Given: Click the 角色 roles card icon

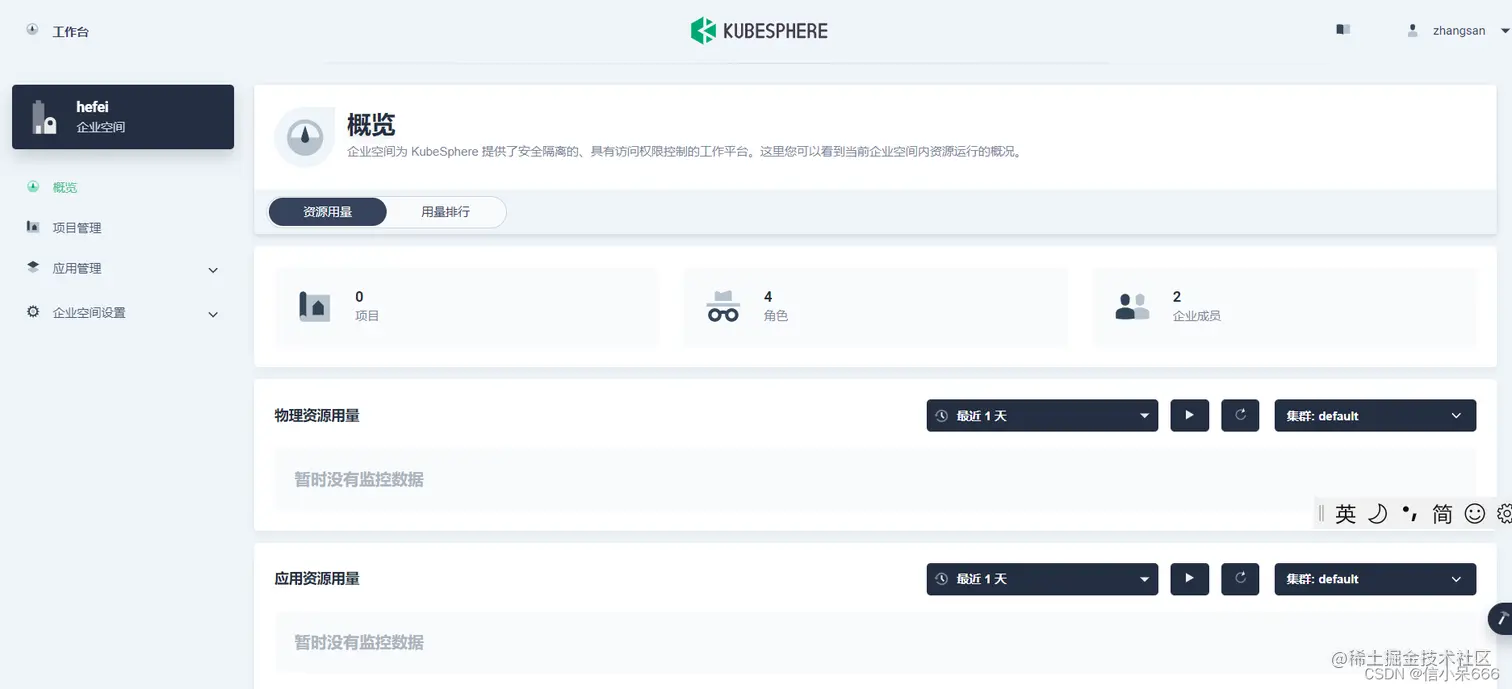Looking at the screenshot, I should pos(723,307).
